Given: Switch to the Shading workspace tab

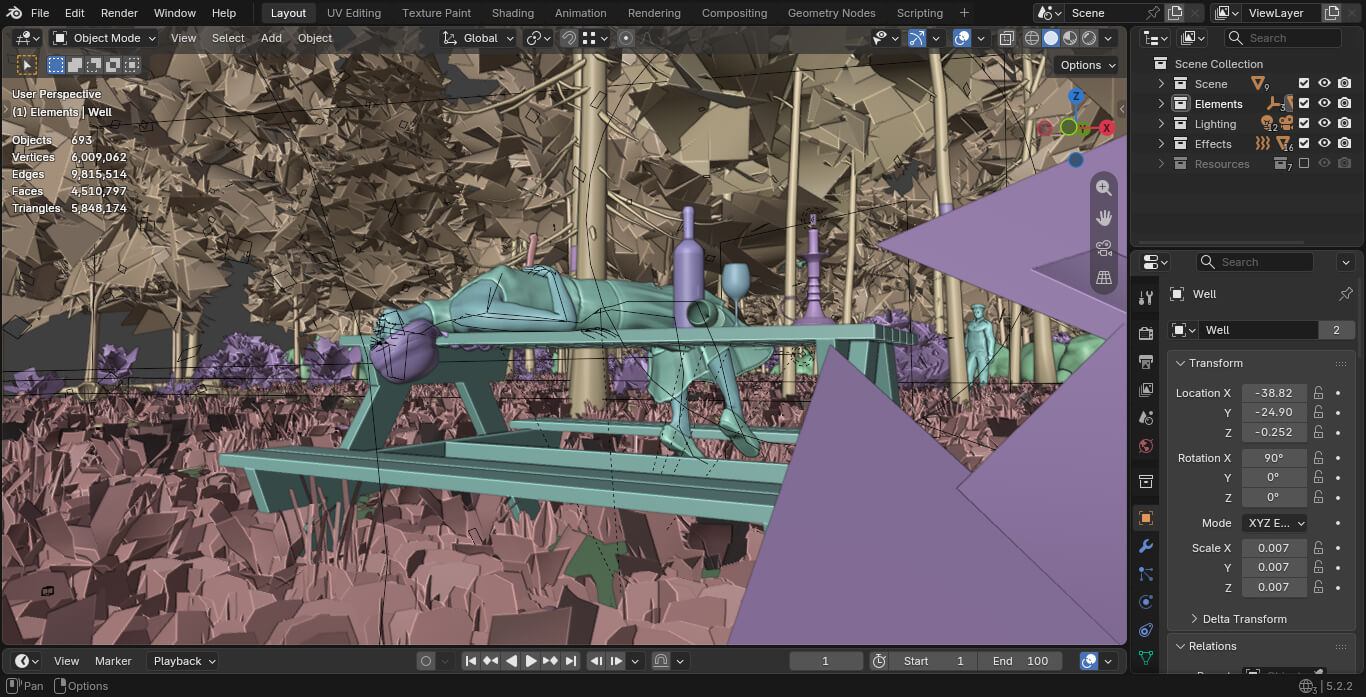Looking at the screenshot, I should click(x=512, y=13).
